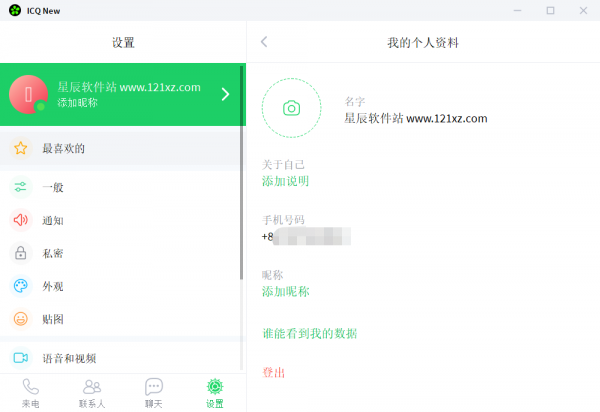Upload a photo via the camera avatar circle
Screen dimensions: 600x412
click(292, 108)
